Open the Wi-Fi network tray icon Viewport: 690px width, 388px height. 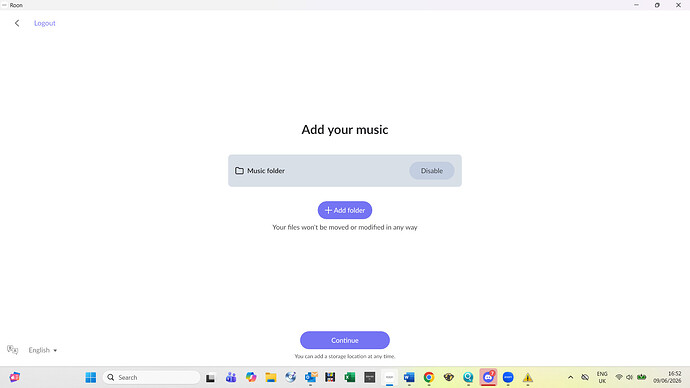click(619, 377)
